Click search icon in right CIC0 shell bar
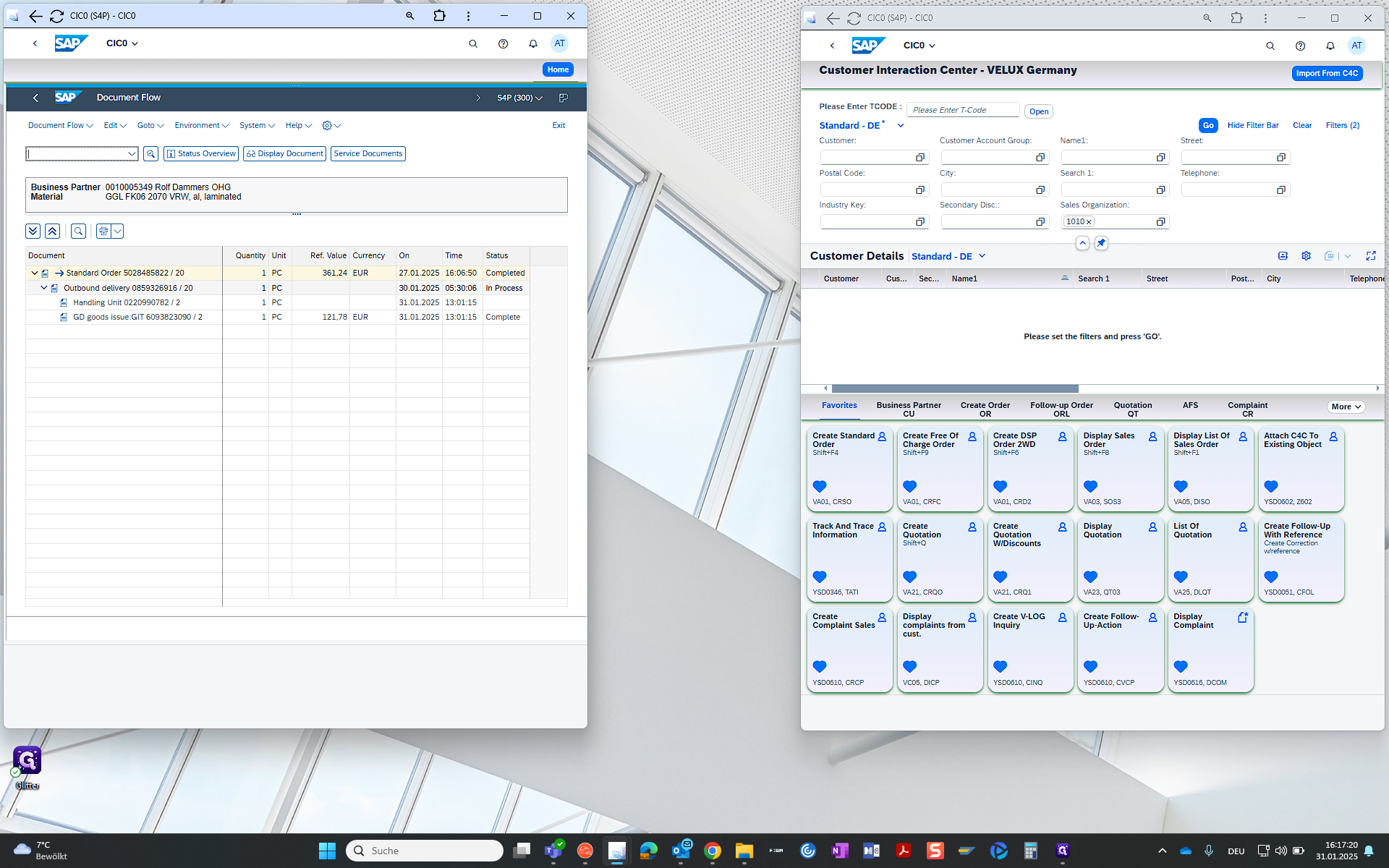 1270,46
